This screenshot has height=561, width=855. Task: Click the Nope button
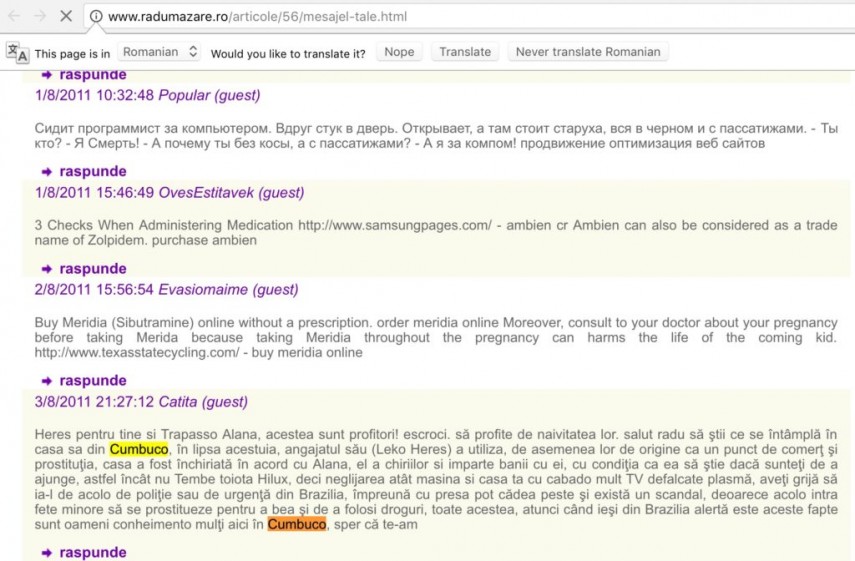(x=399, y=52)
